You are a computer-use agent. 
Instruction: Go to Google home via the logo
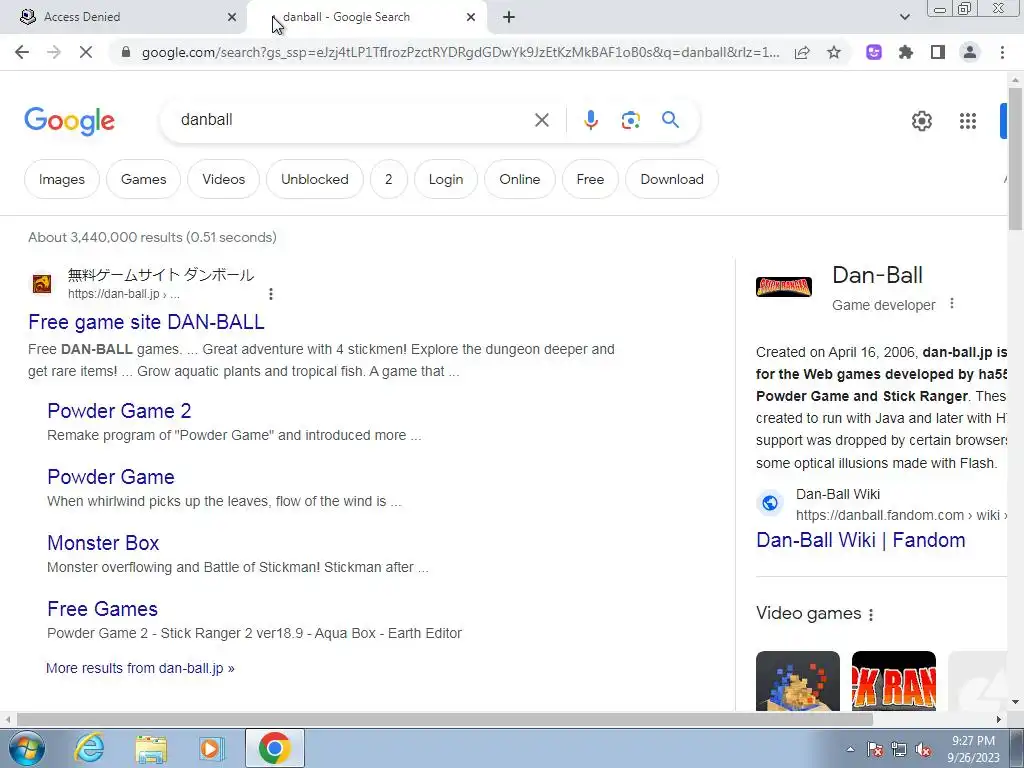click(x=69, y=121)
